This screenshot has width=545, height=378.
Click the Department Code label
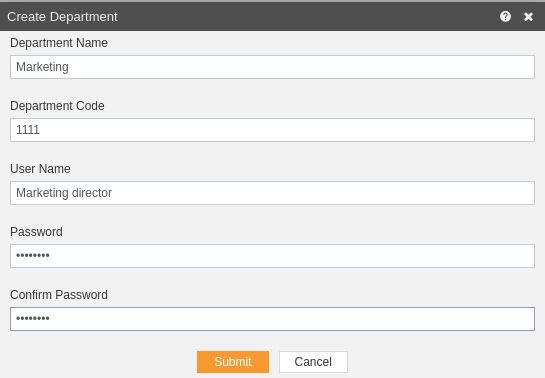pyautogui.click(x=57, y=106)
